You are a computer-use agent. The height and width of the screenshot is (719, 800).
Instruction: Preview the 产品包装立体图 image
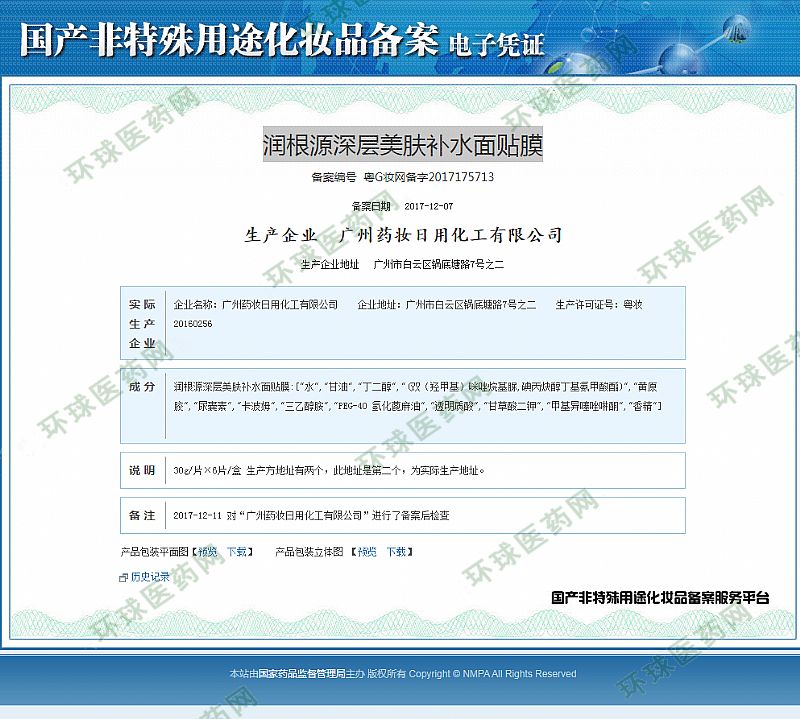367,551
